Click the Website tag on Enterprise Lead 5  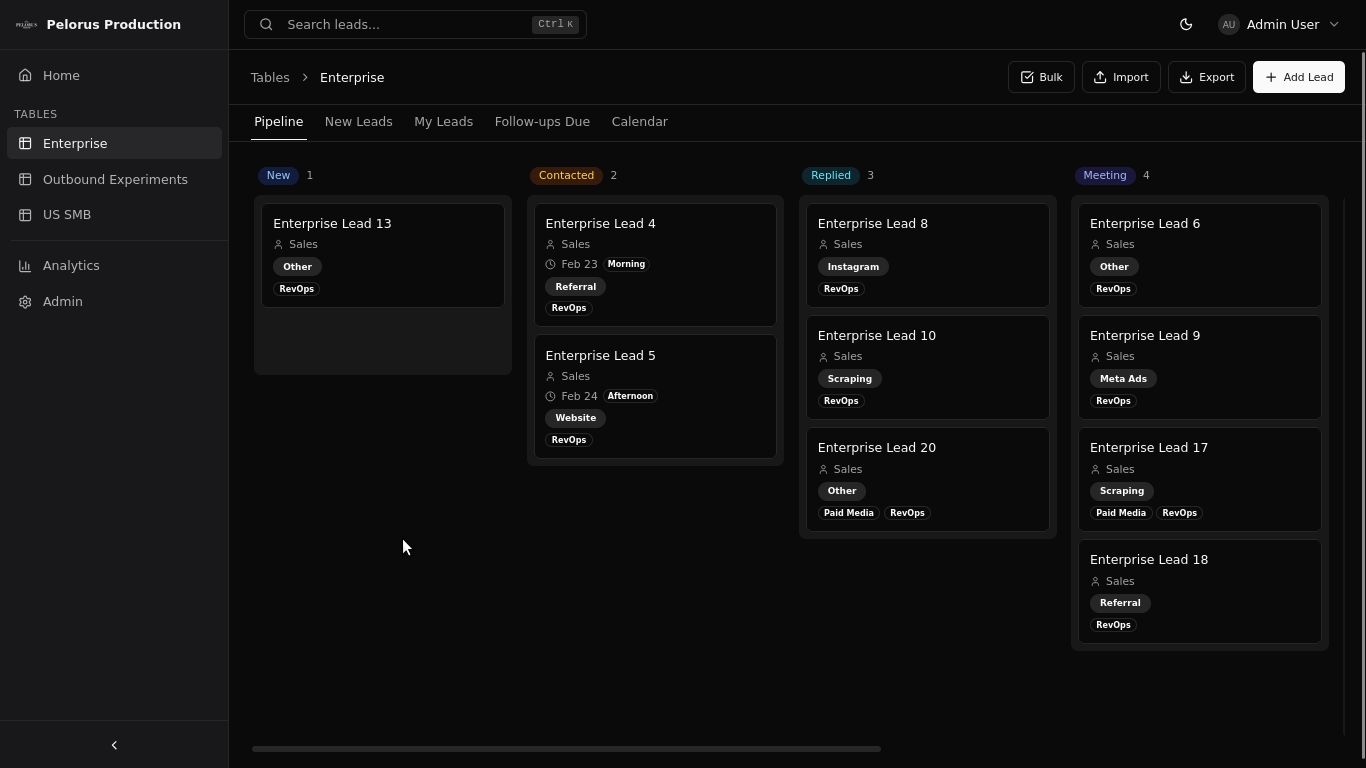(575, 418)
